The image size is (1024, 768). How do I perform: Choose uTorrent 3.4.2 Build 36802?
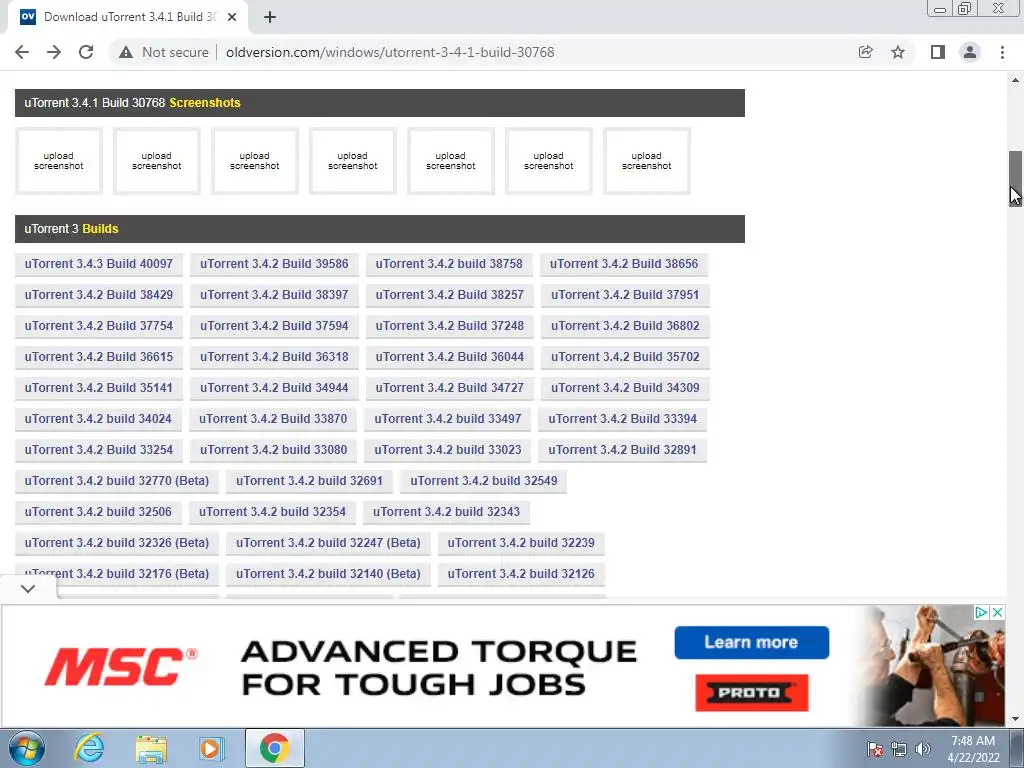625,326
